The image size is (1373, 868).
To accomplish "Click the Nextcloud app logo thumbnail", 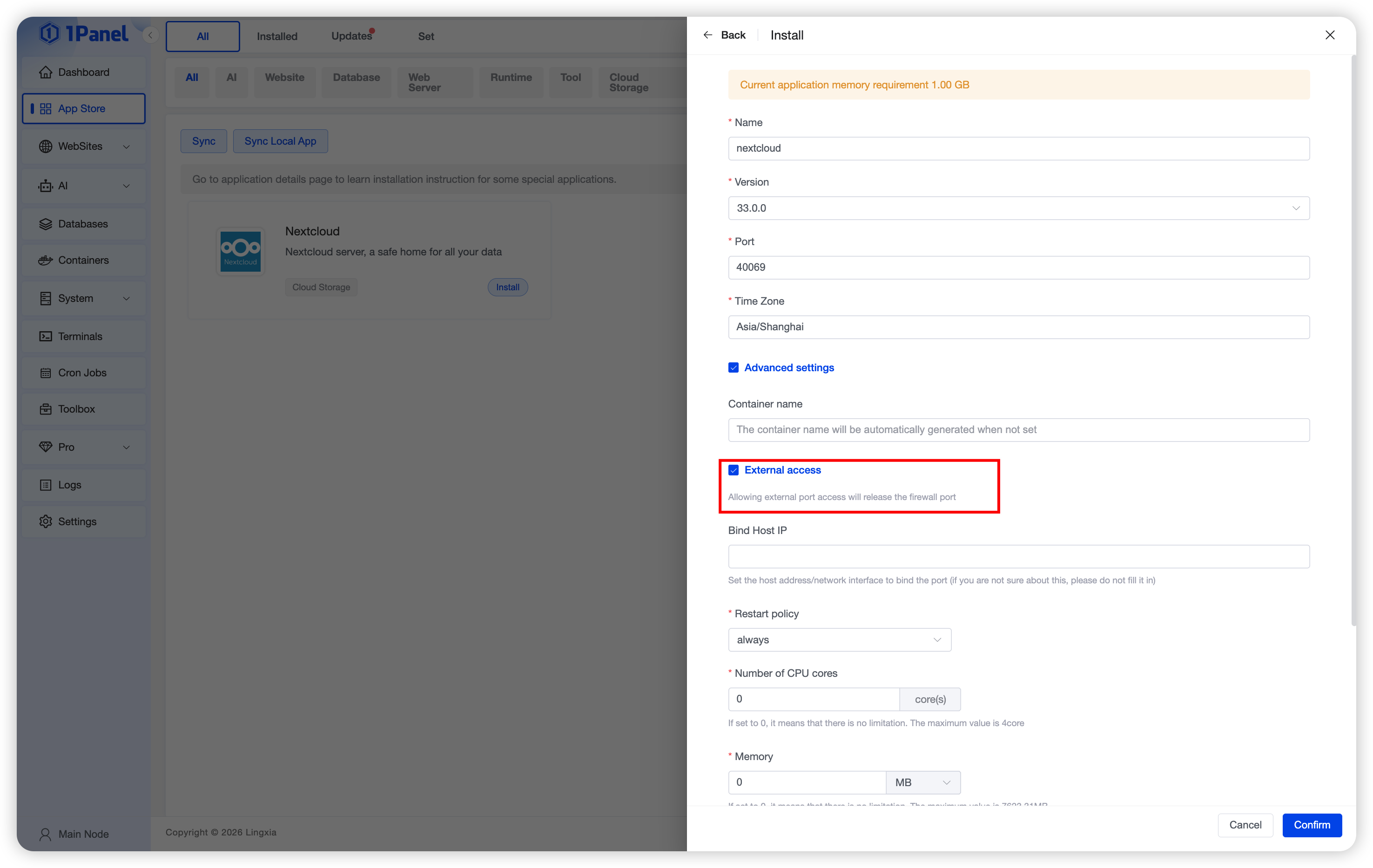I will [240, 251].
